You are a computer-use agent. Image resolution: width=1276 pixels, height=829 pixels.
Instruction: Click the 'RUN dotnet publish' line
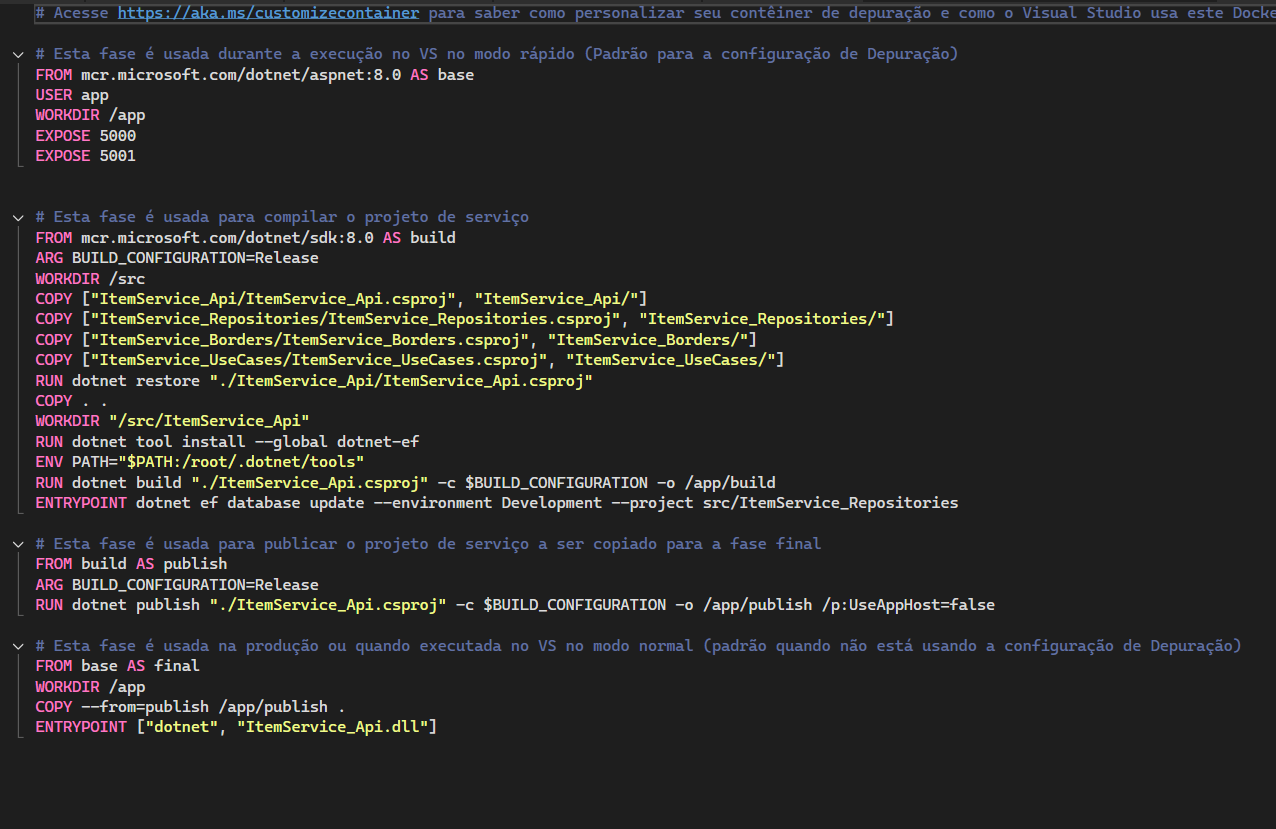coord(515,605)
